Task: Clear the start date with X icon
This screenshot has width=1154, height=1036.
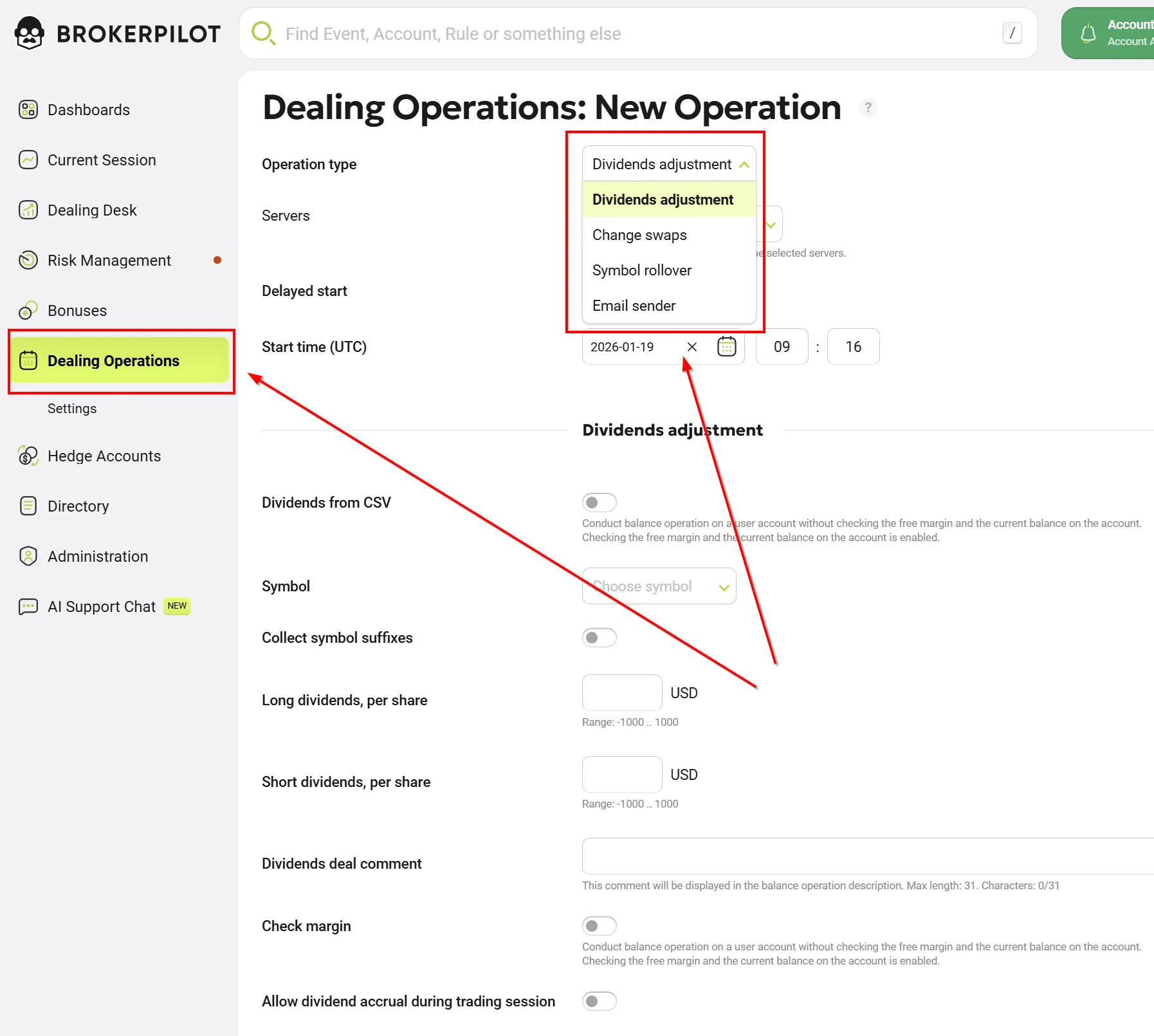Action: pyautogui.click(x=692, y=347)
